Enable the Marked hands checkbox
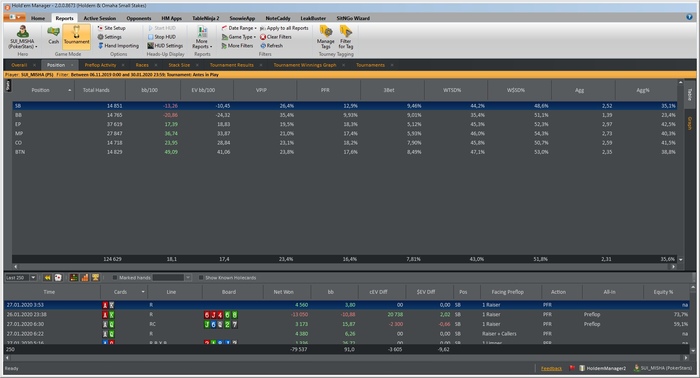Image resolution: width=700 pixels, height=378 pixels. (x=115, y=278)
